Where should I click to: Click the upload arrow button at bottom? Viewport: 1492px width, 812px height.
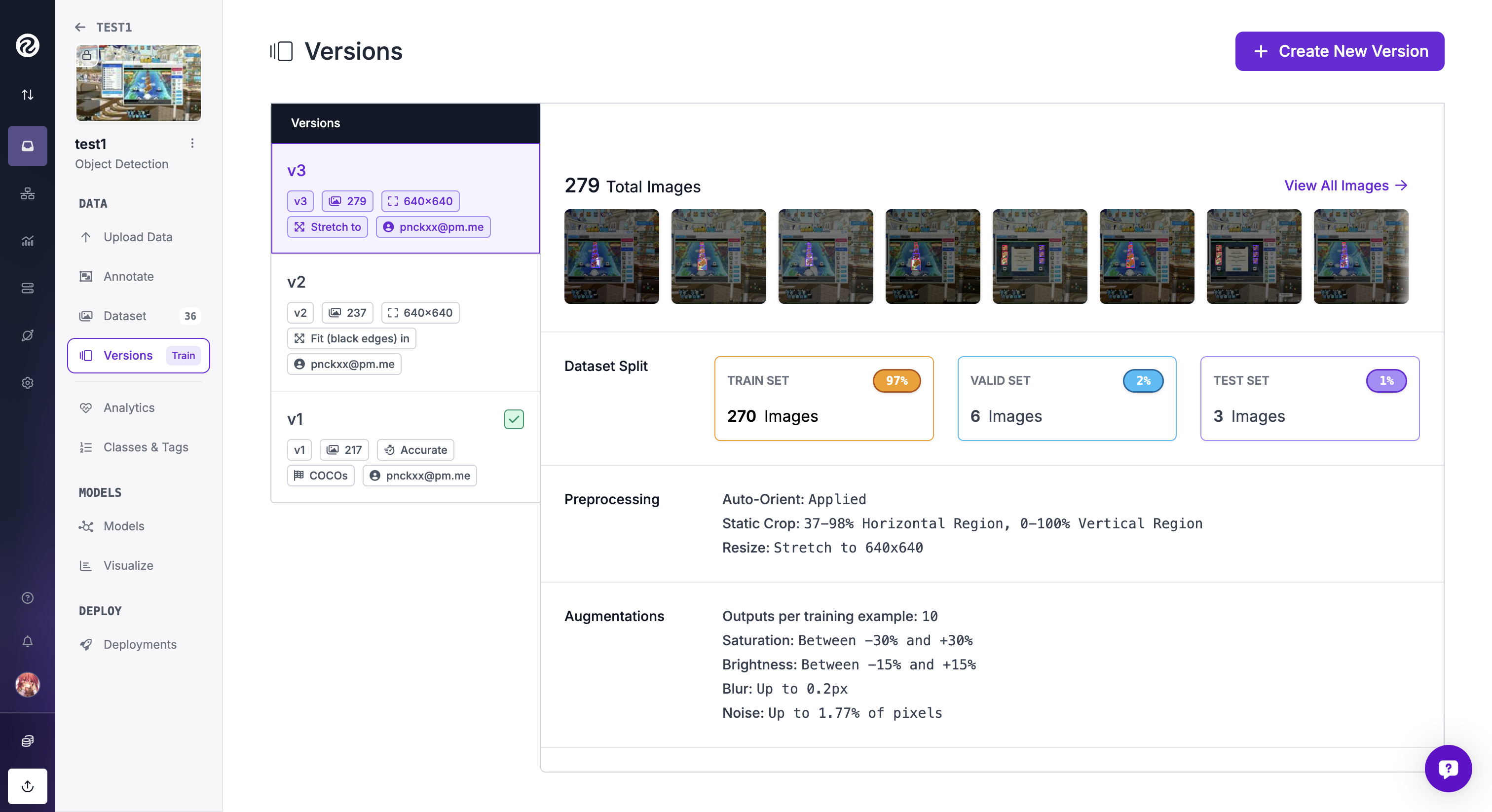(x=27, y=786)
